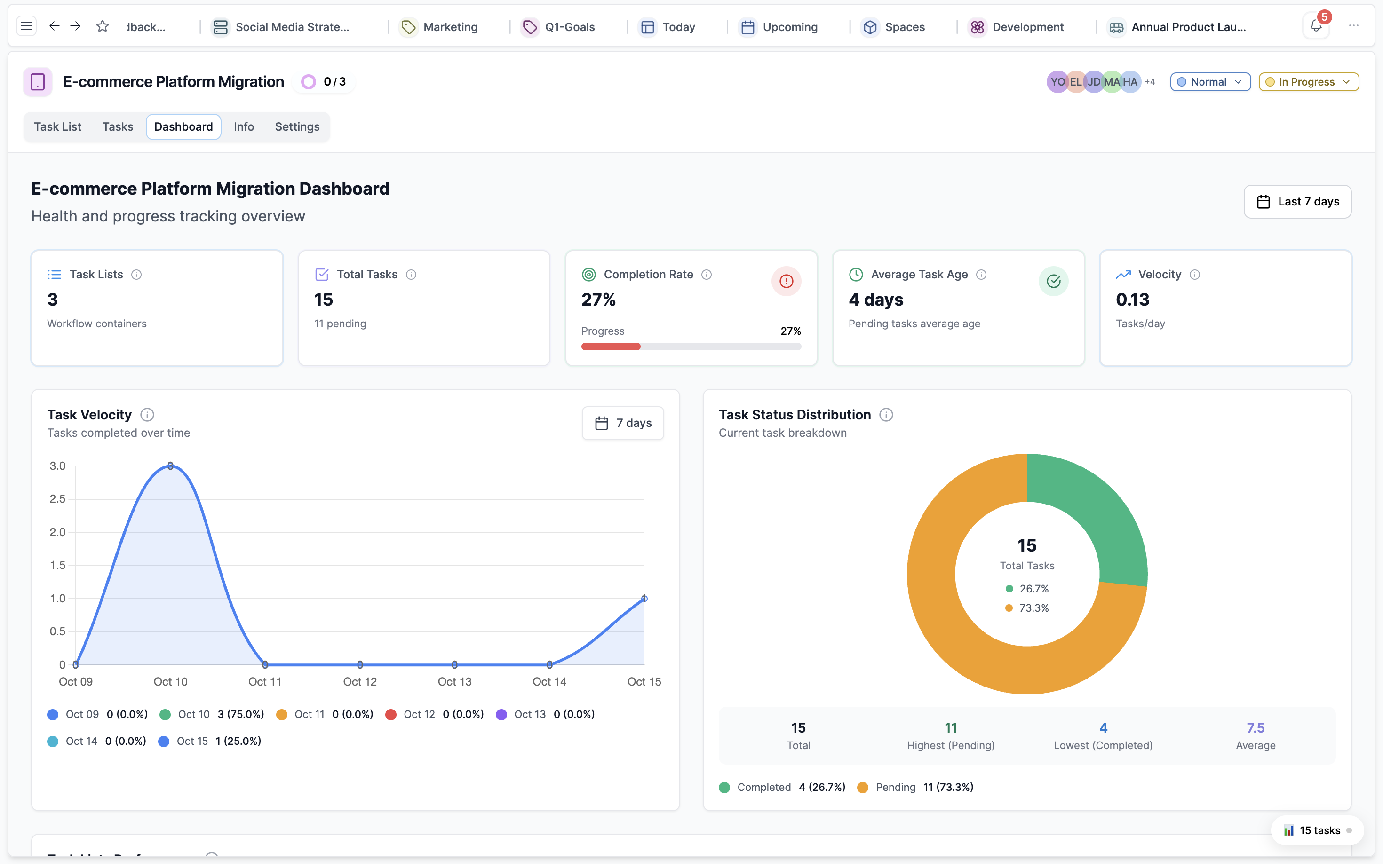This screenshot has height=868, width=1383.
Task: Open the Settings tab
Action: 297,127
